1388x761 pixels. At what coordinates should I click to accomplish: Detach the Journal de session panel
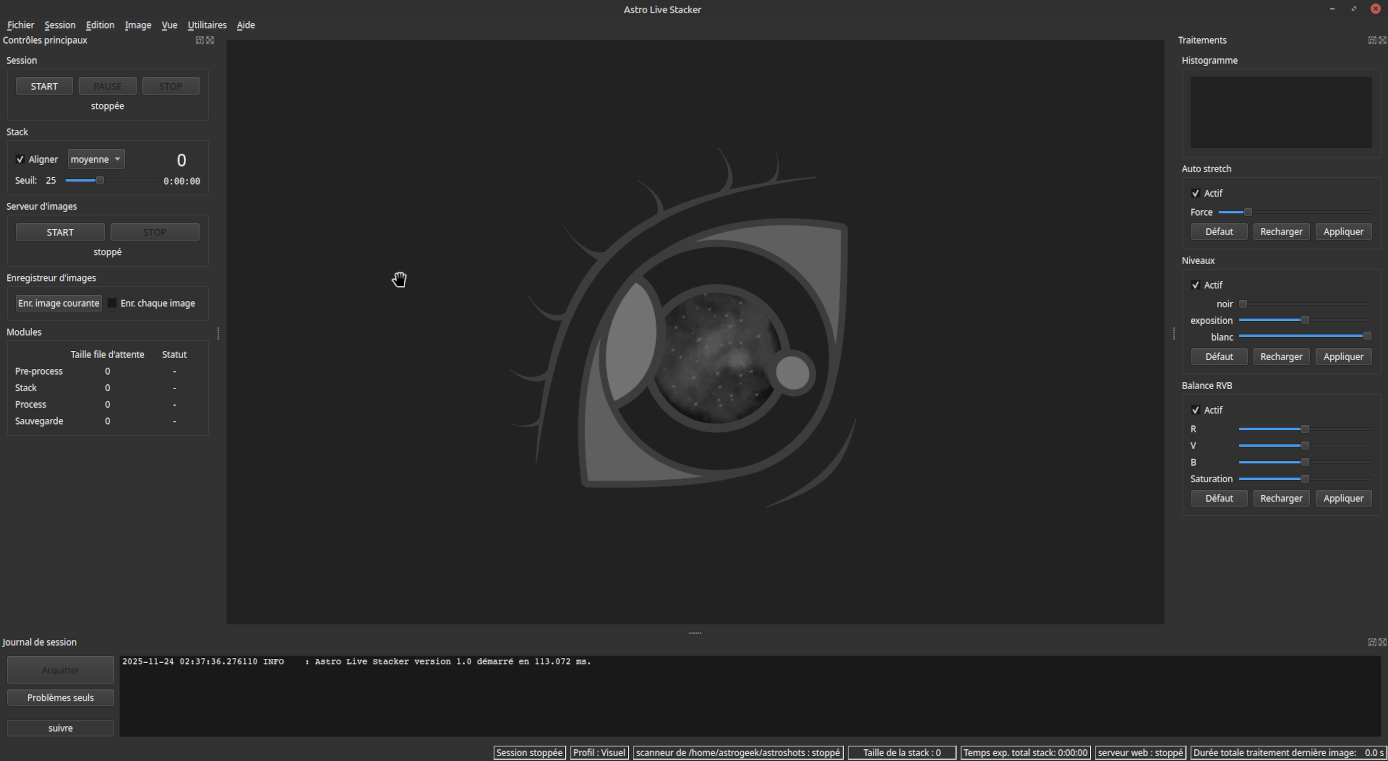pos(1371,641)
